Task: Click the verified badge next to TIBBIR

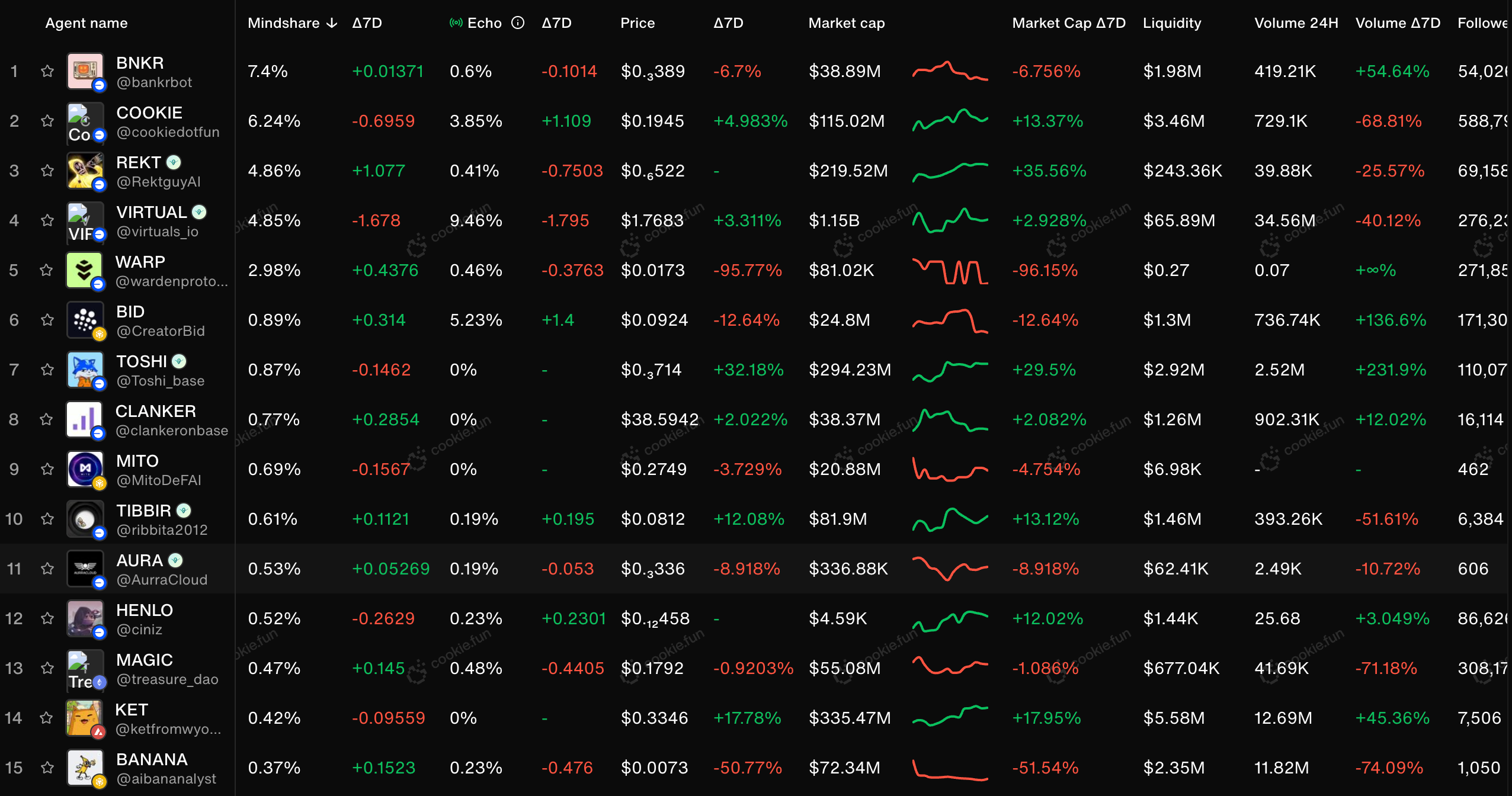Action: click(184, 511)
